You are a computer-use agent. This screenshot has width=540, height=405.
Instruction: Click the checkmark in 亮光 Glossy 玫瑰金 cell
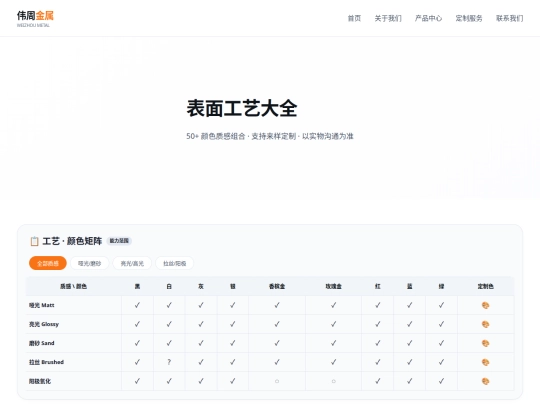click(333, 324)
